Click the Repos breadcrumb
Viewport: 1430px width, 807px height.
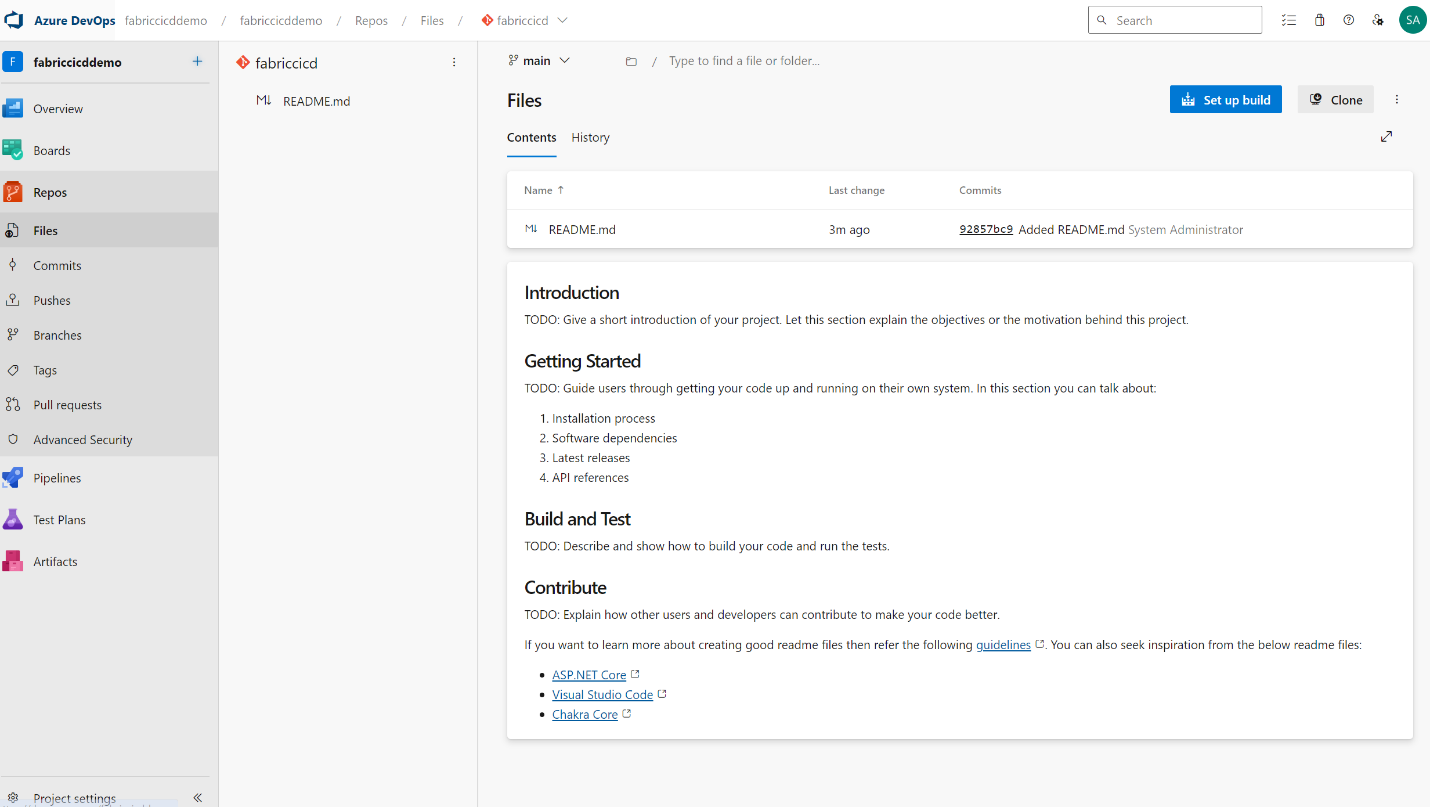(x=371, y=20)
